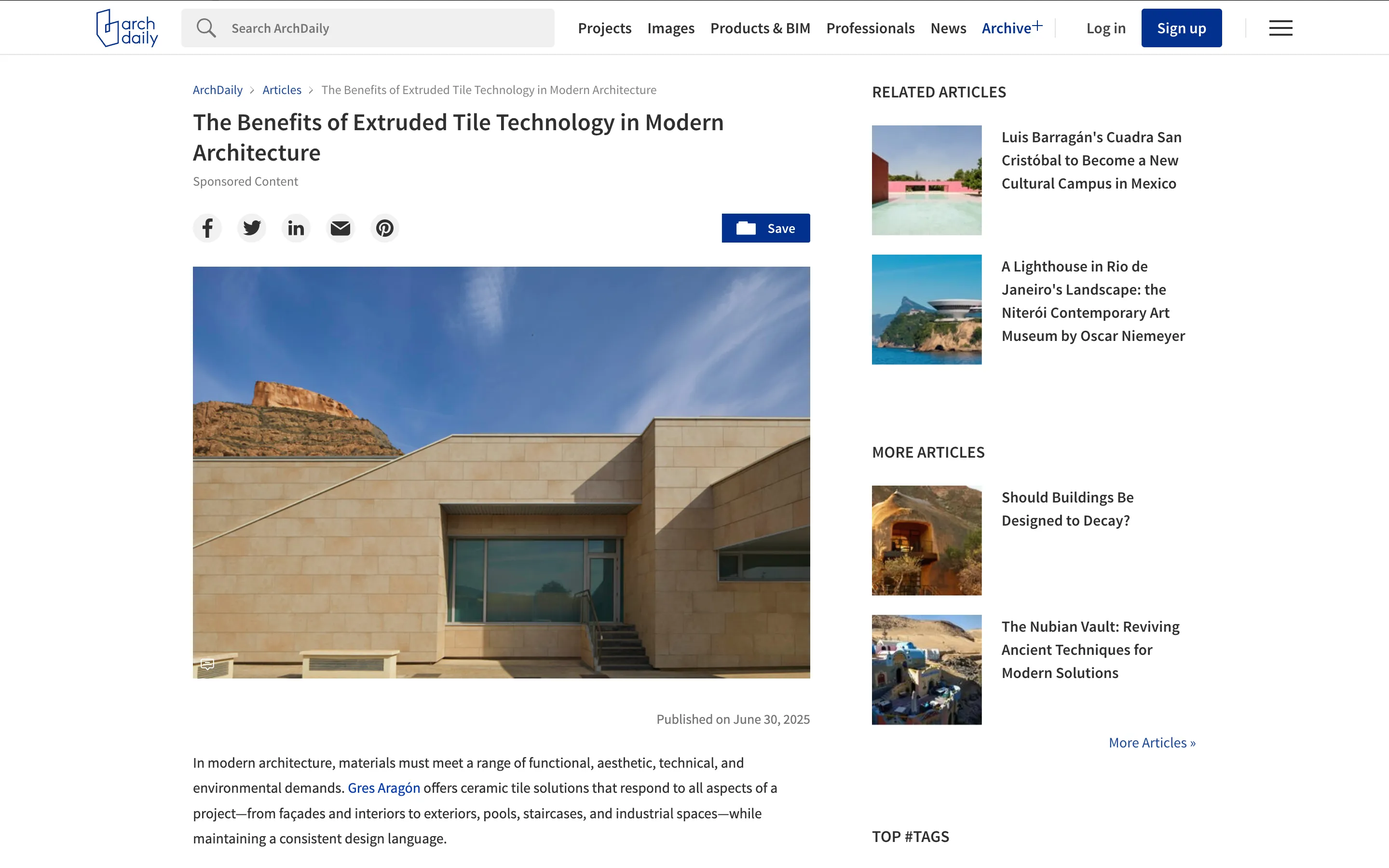Screen dimensions: 1389x868
Task: Share on LinkedIn icon
Action: (296, 228)
